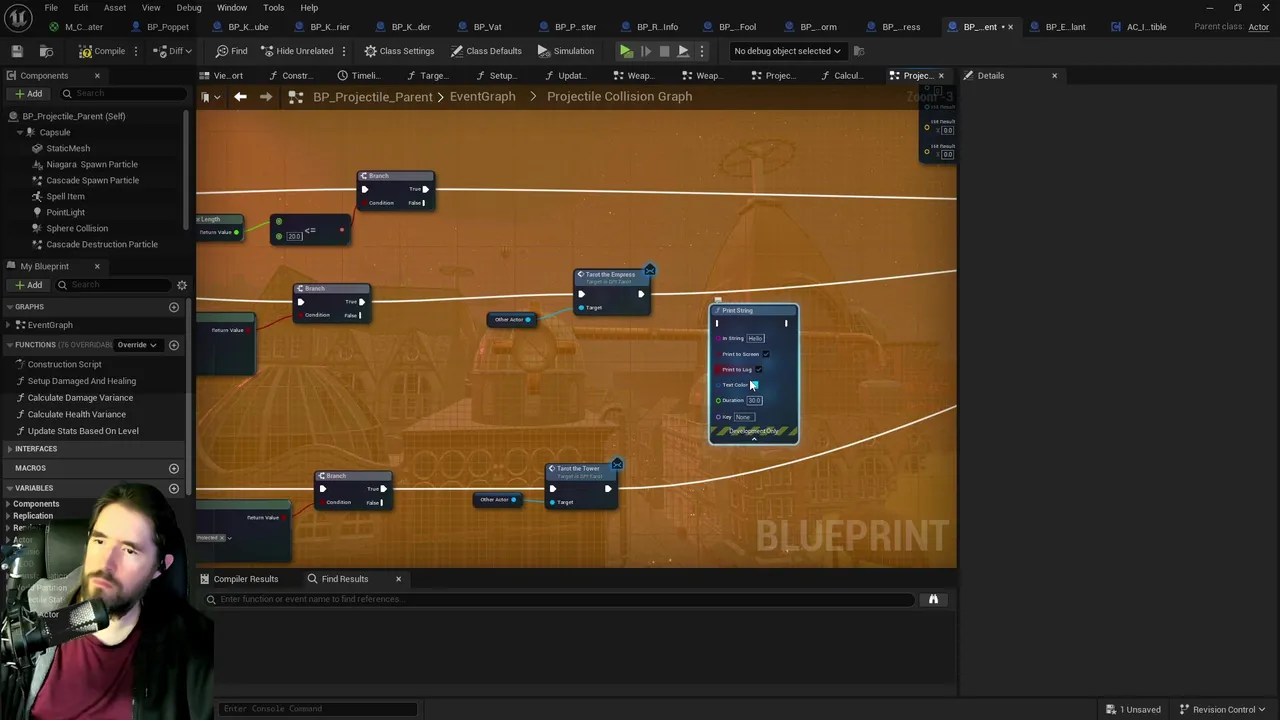Expand the INTERFACES section
This screenshot has height=720, width=1280.
pyautogui.click(x=10, y=449)
